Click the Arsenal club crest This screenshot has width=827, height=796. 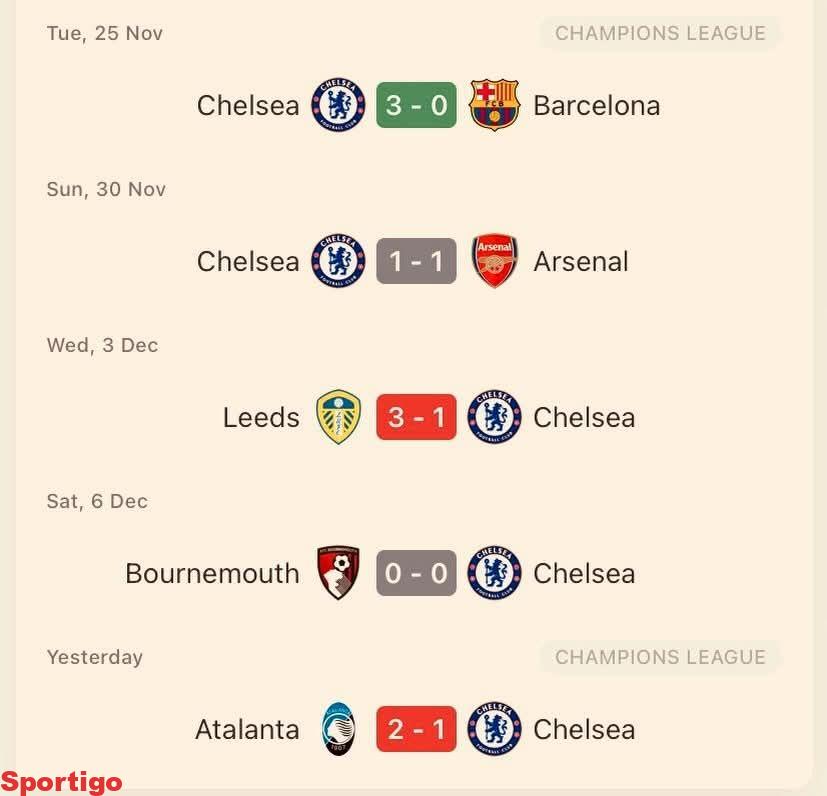click(494, 261)
